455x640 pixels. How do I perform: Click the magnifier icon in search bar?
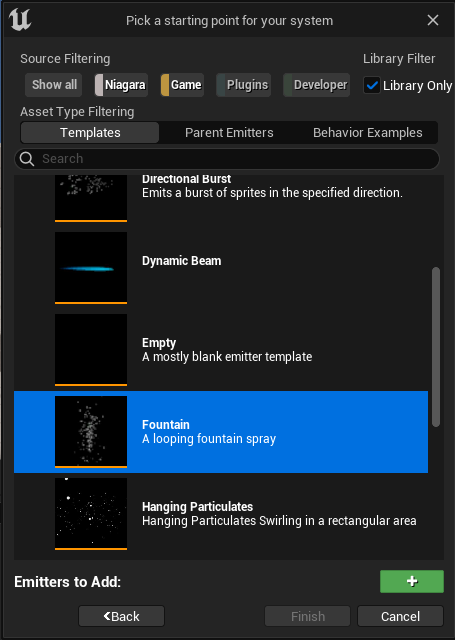click(x=27, y=159)
